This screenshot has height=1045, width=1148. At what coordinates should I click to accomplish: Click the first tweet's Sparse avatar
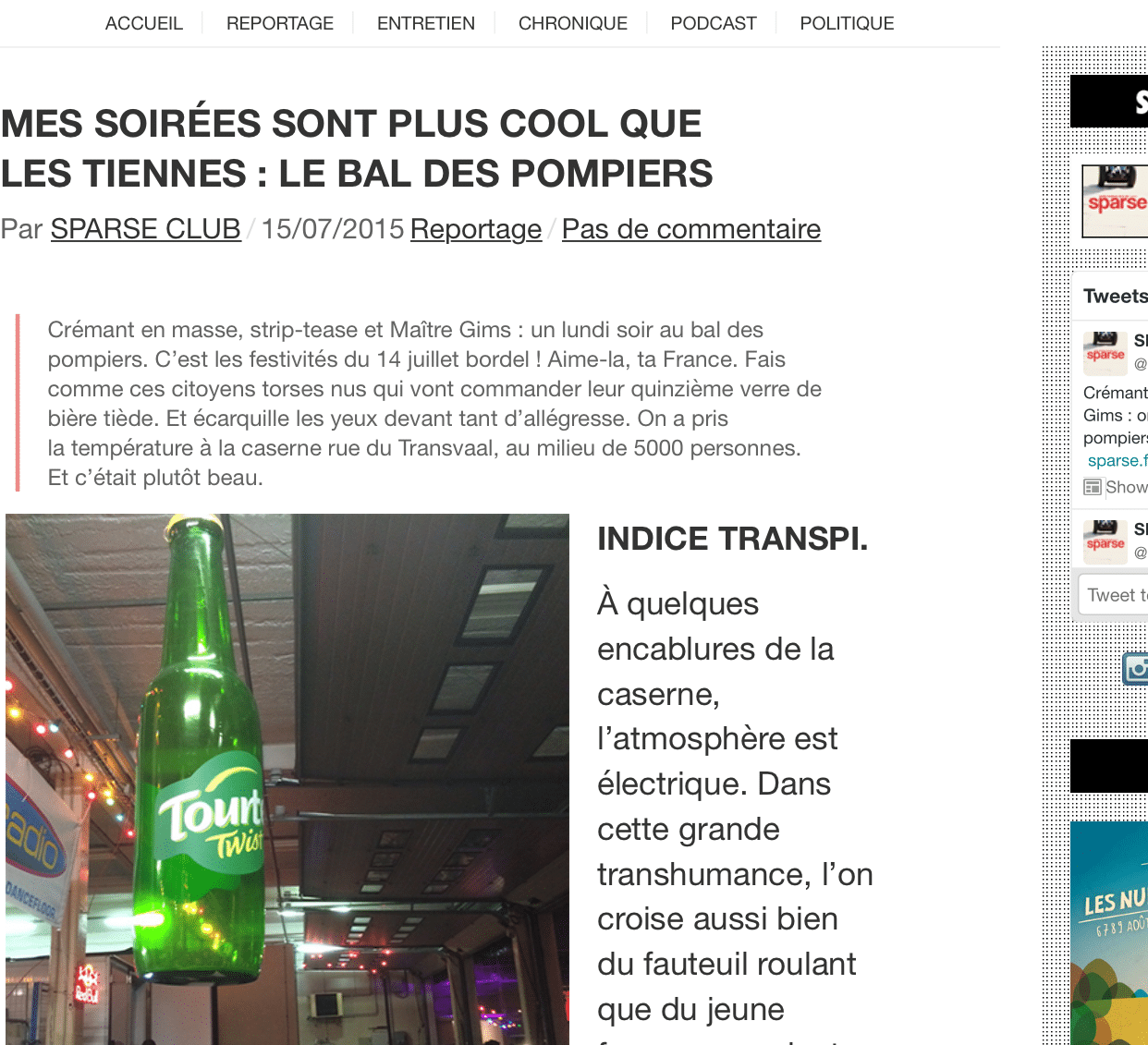tap(1105, 353)
